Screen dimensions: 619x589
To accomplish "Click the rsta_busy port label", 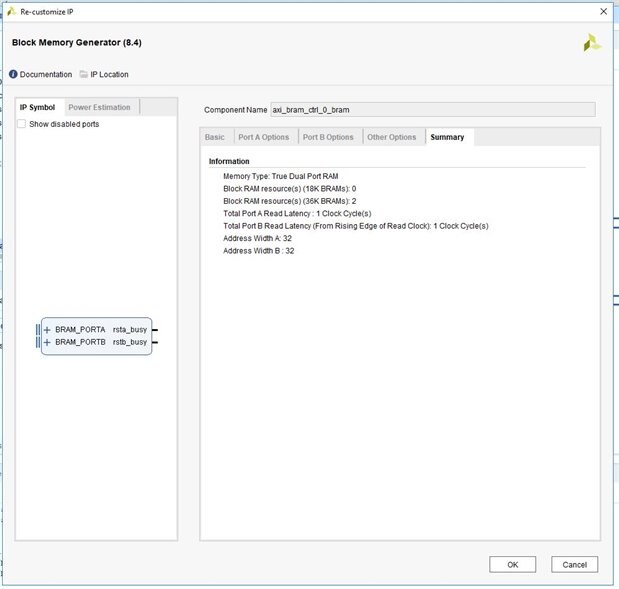I will pos(130,330).
